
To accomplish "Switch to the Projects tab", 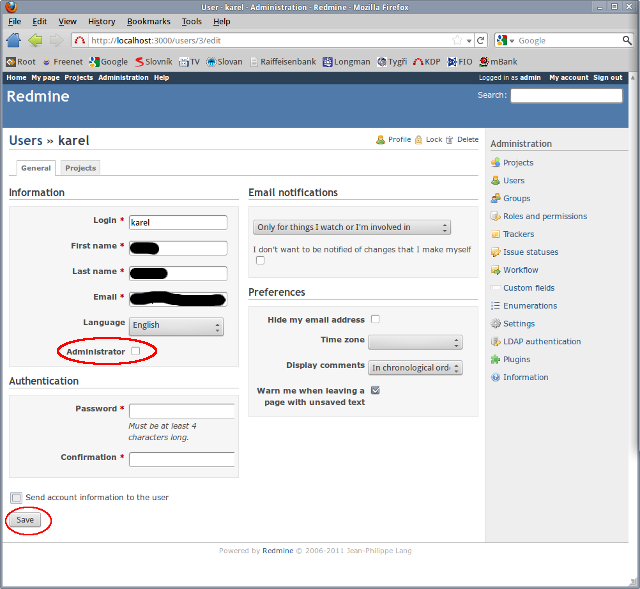I will point(80,168).
